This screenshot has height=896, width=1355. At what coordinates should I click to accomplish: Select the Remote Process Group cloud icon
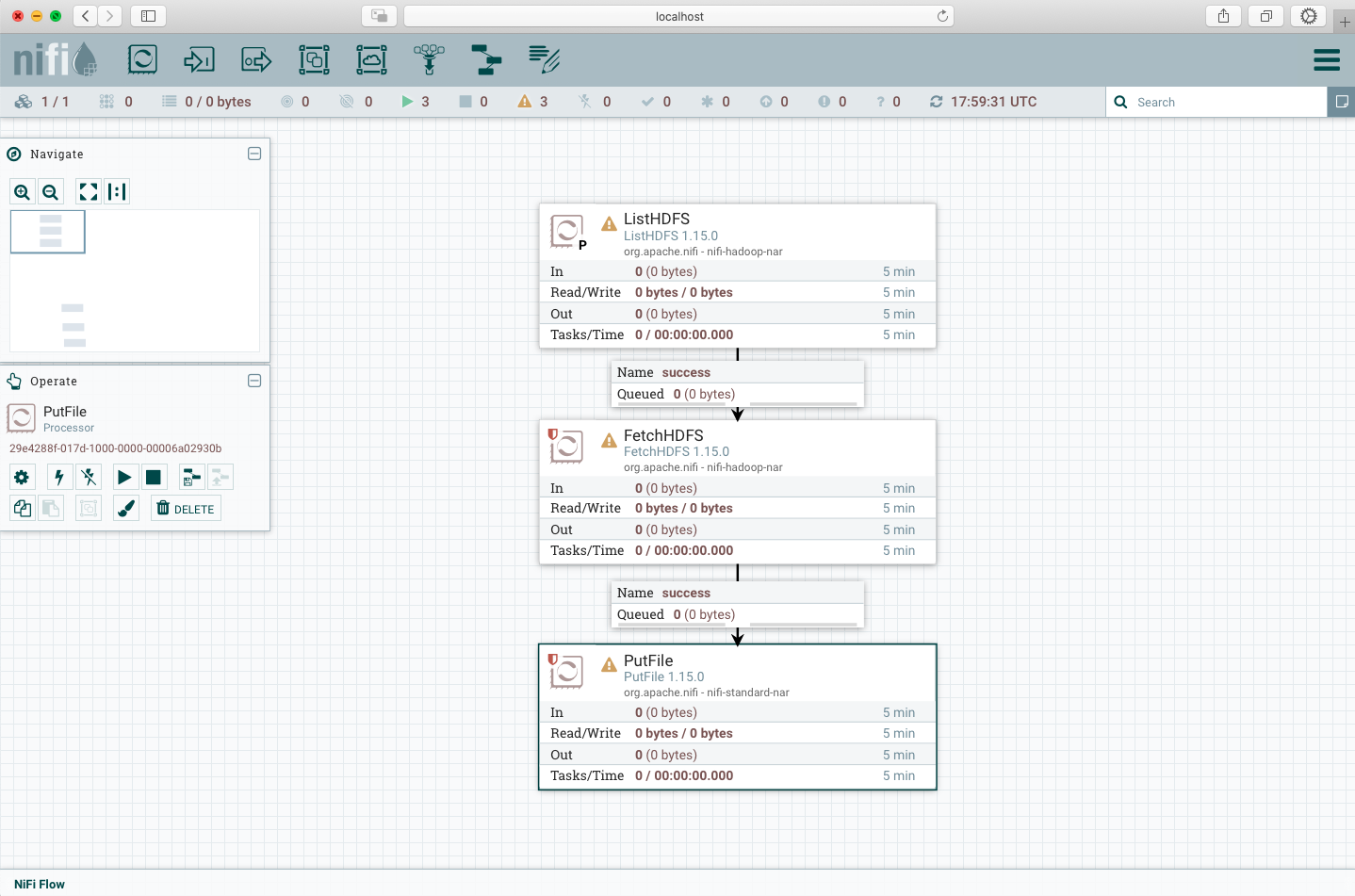pos(371,60)
